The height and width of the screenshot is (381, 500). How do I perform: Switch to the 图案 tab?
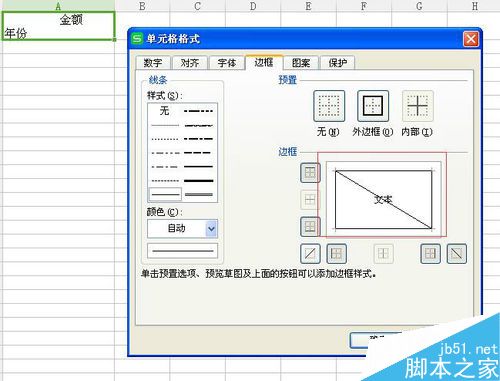click(x=301, y=63)
